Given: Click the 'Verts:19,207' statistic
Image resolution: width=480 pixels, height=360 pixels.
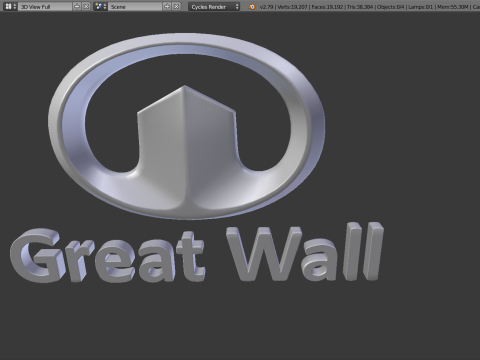Looking at the screenshot, I should tap(292, 7).
